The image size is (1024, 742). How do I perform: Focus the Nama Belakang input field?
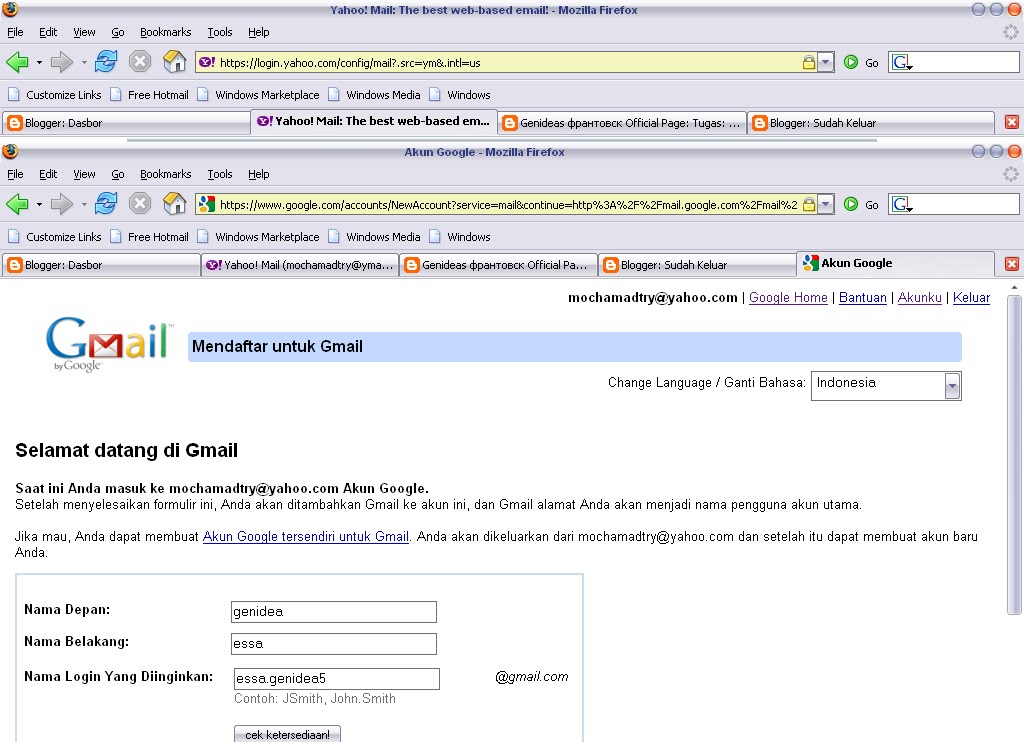click(x=334, y=643)
